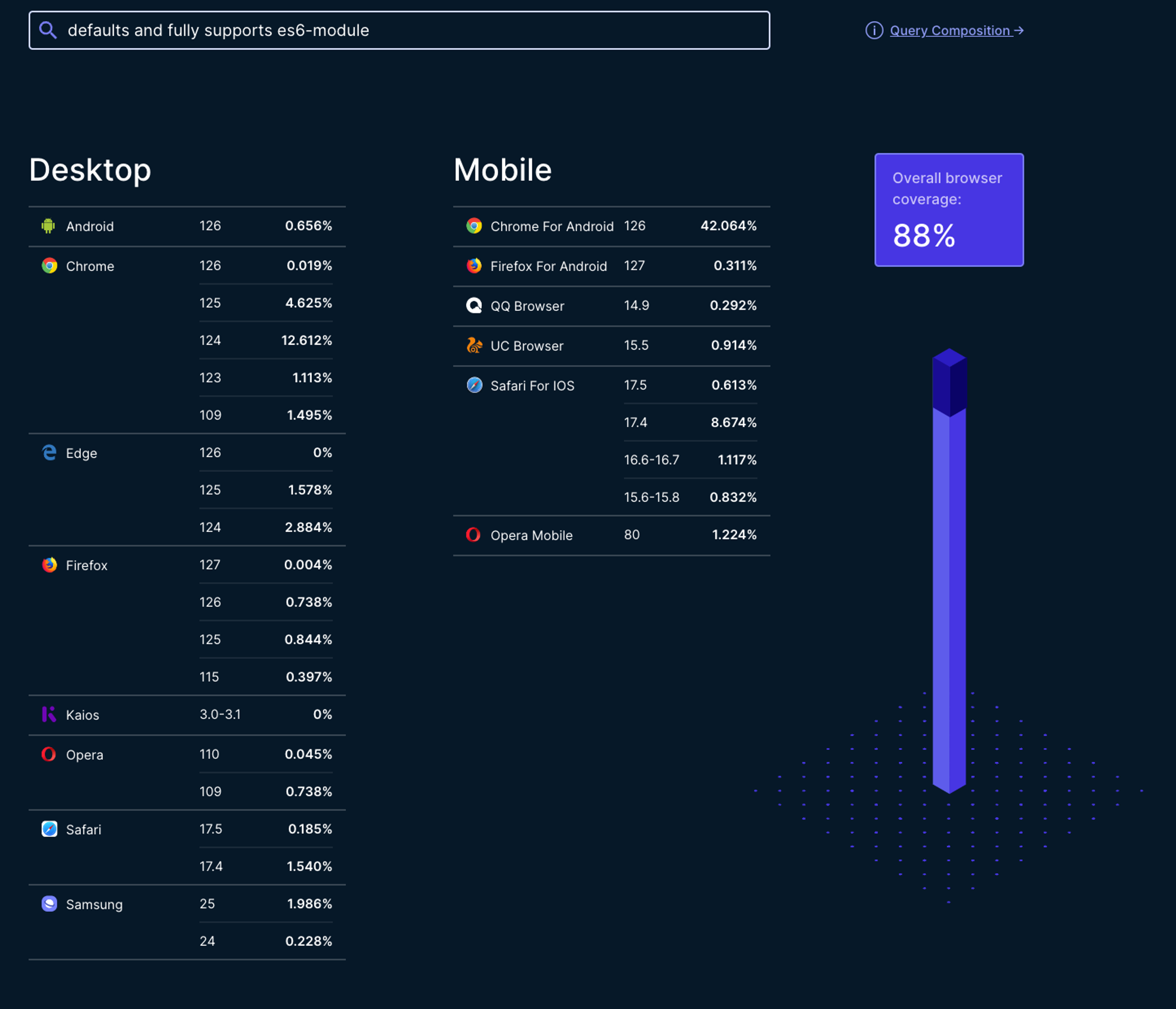Click the Chrome For Android icon

(x=474, y=226)
